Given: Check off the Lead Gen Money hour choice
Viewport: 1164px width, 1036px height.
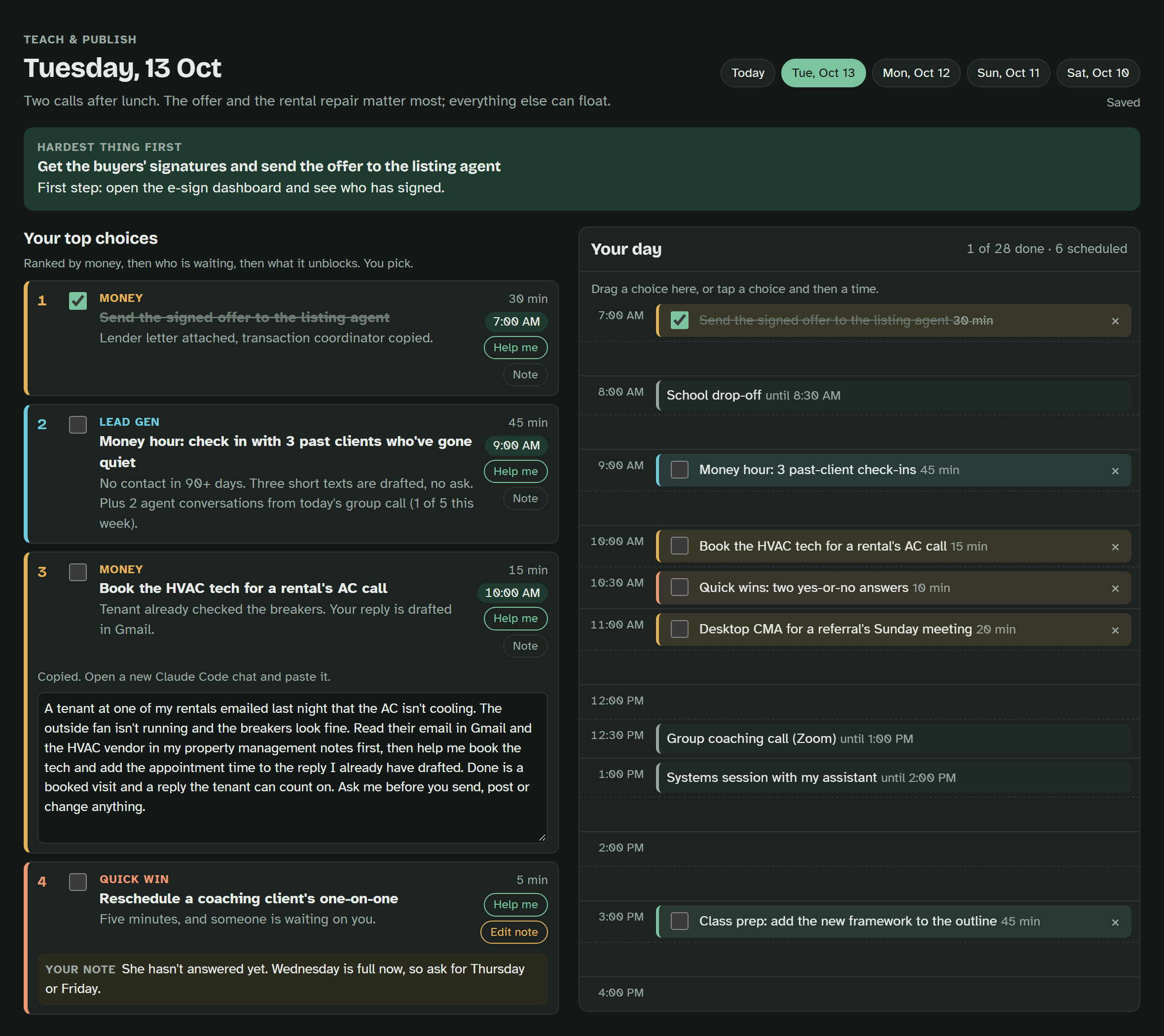Looking at the screenshot, I should point(77,424).
